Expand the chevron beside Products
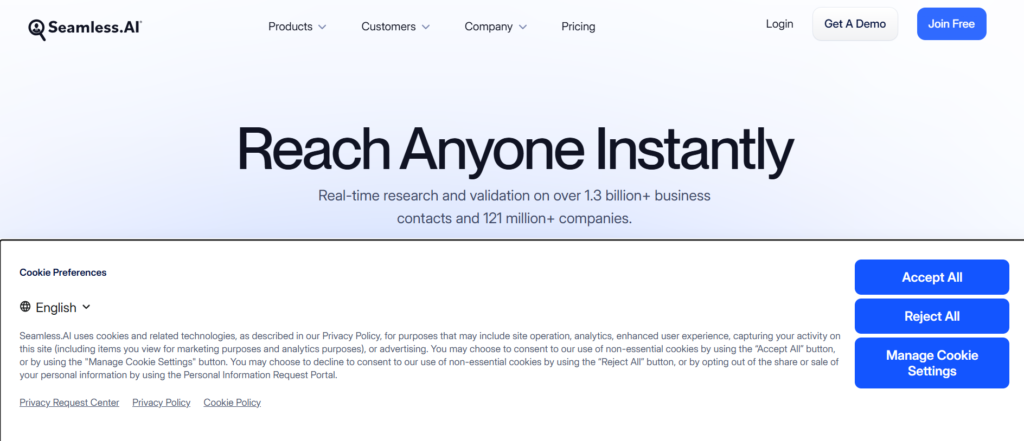 click(322, 27)
